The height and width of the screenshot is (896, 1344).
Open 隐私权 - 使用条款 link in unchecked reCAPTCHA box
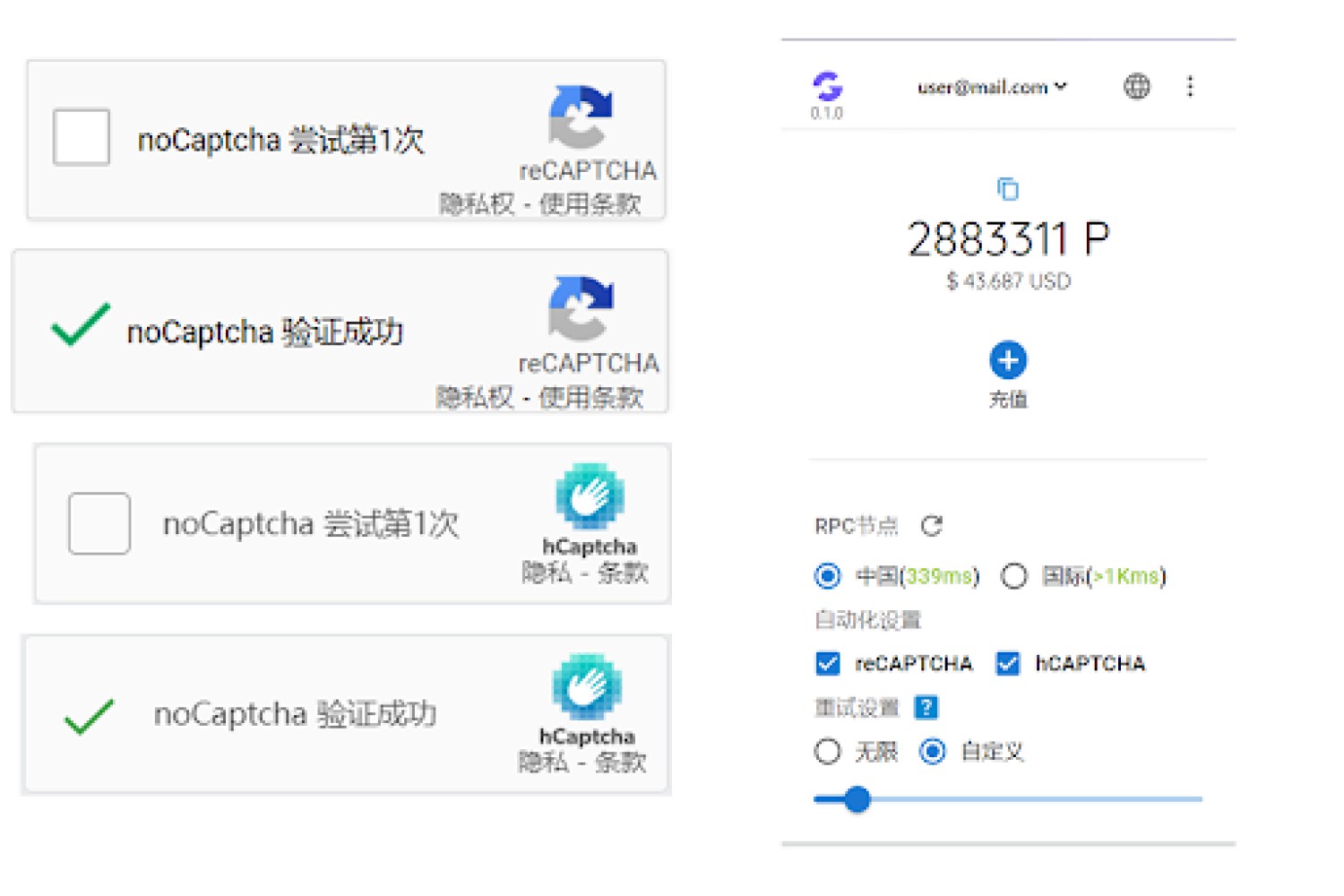pyautogui.click(x=540, y=204)
